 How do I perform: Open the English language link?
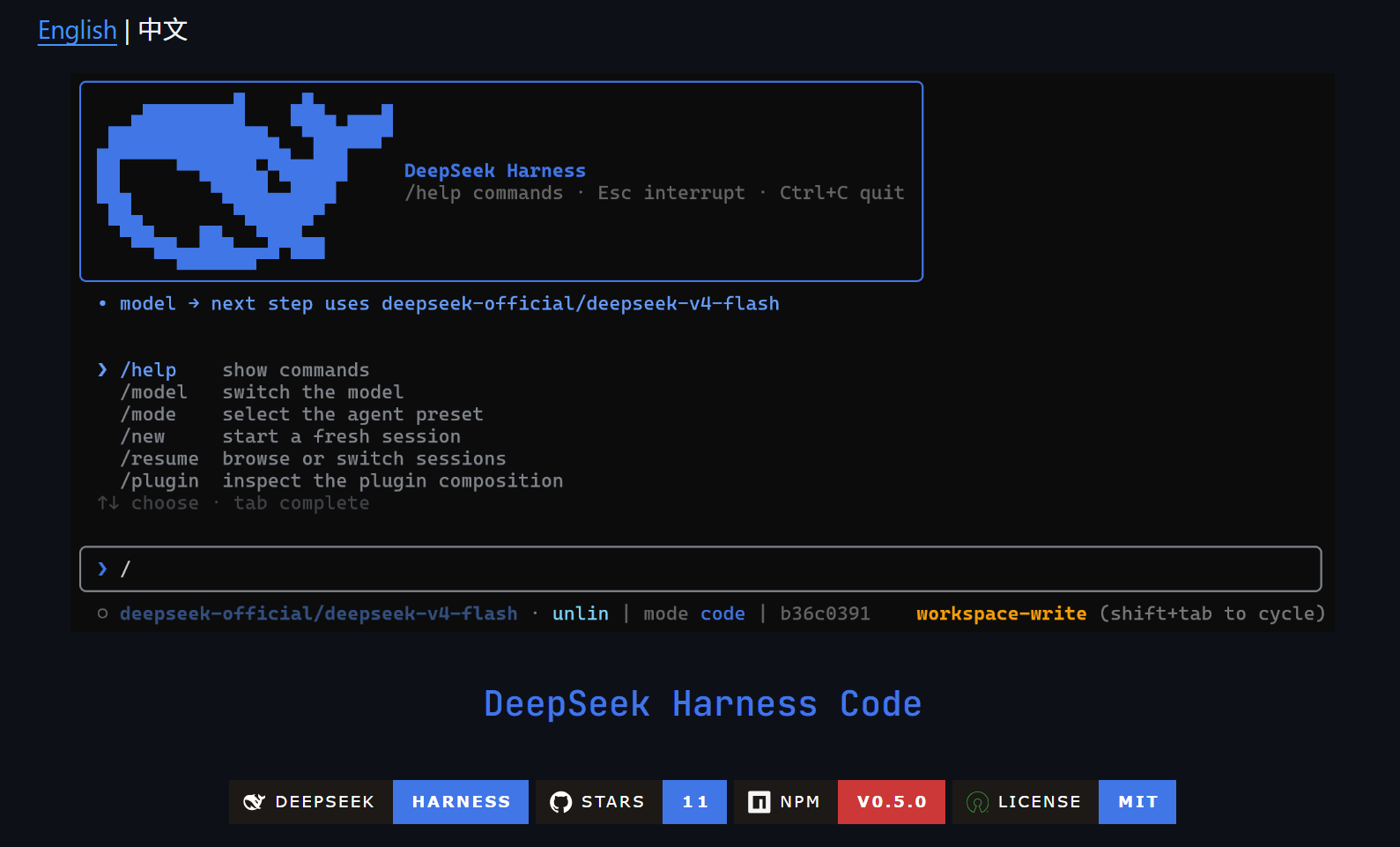pyautogui.click(x=78, y=31)
